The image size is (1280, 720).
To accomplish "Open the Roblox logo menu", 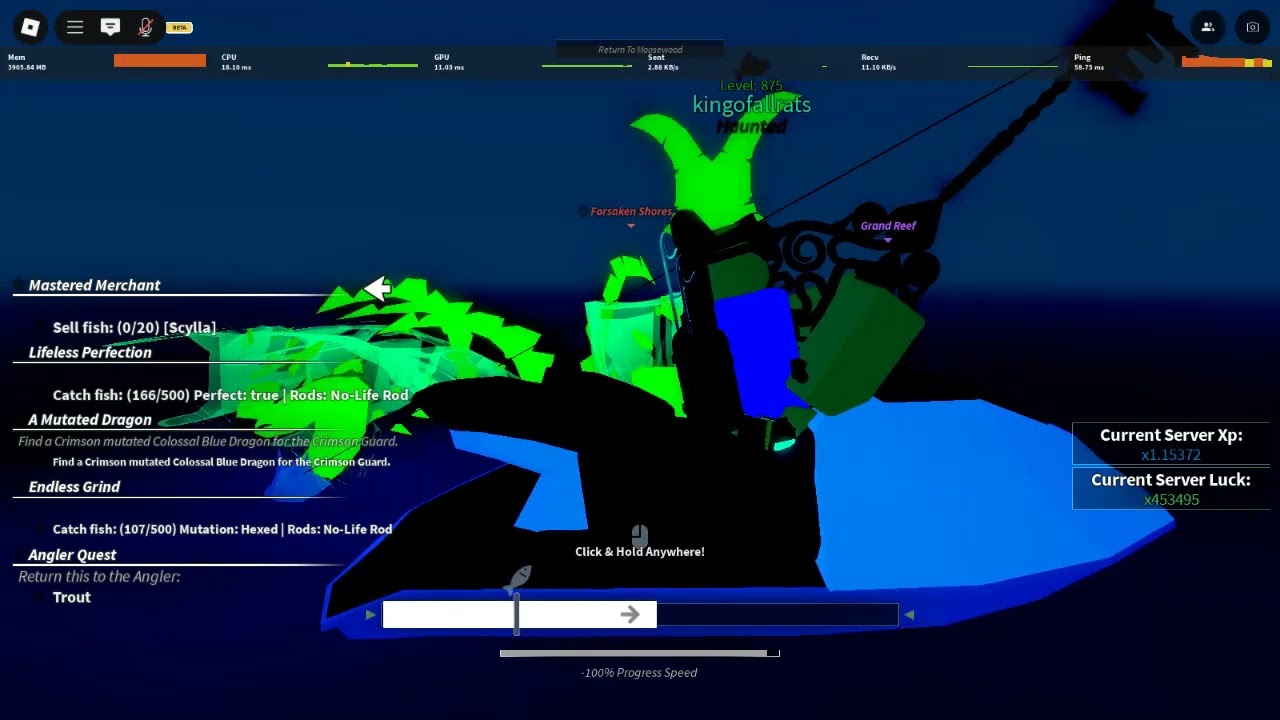I will pyautogui.click(x=30, y=28).
